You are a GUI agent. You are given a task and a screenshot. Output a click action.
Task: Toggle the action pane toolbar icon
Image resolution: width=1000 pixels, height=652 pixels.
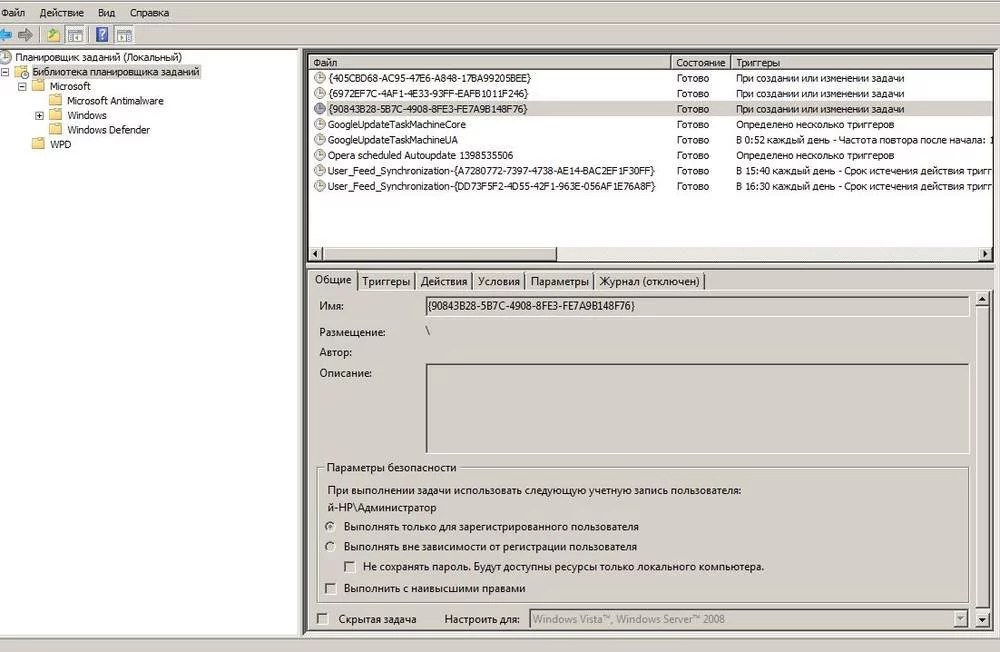[x=122, y=33]
